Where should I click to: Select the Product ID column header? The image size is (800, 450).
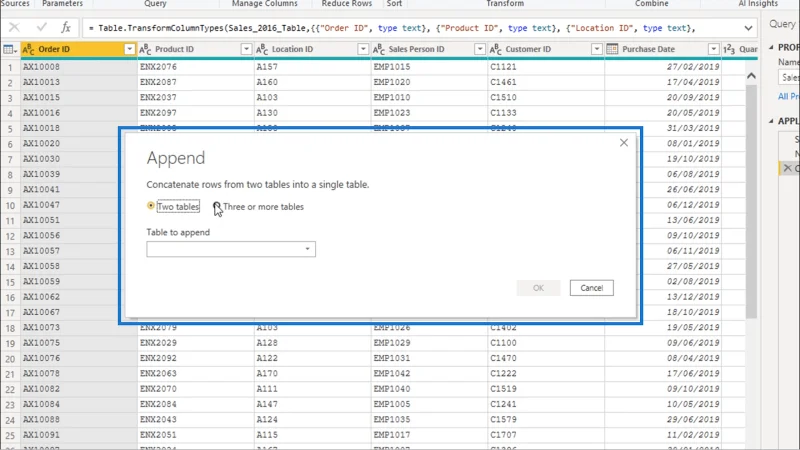tap(196, 49)
